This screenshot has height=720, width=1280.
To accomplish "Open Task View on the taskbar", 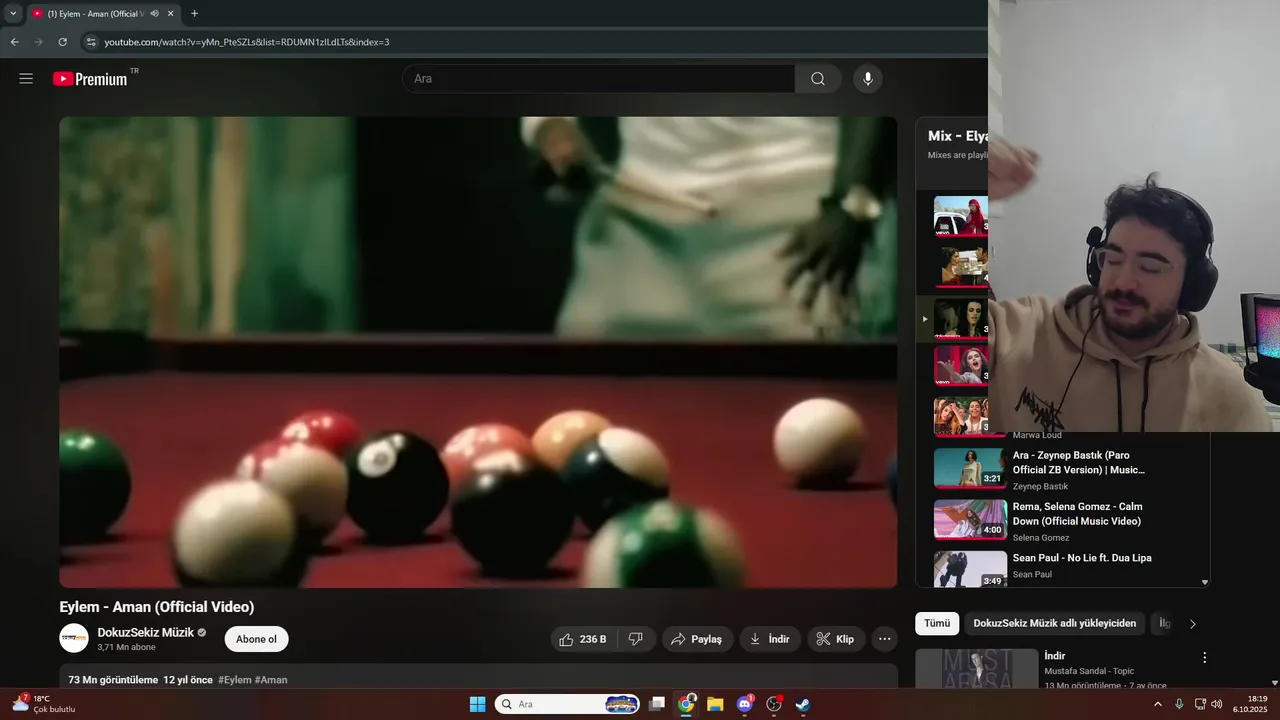I will (657, 704).
